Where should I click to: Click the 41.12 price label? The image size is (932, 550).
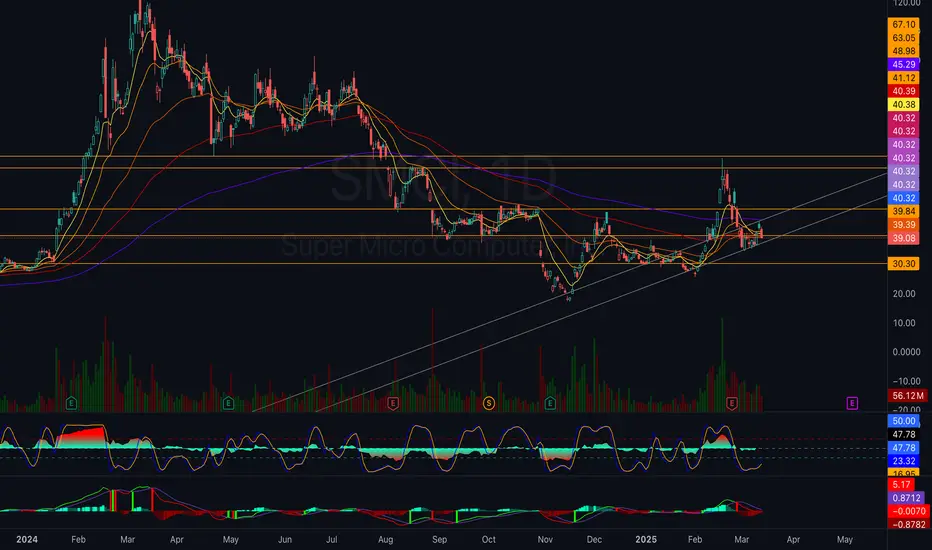click(x=903, y=78)
